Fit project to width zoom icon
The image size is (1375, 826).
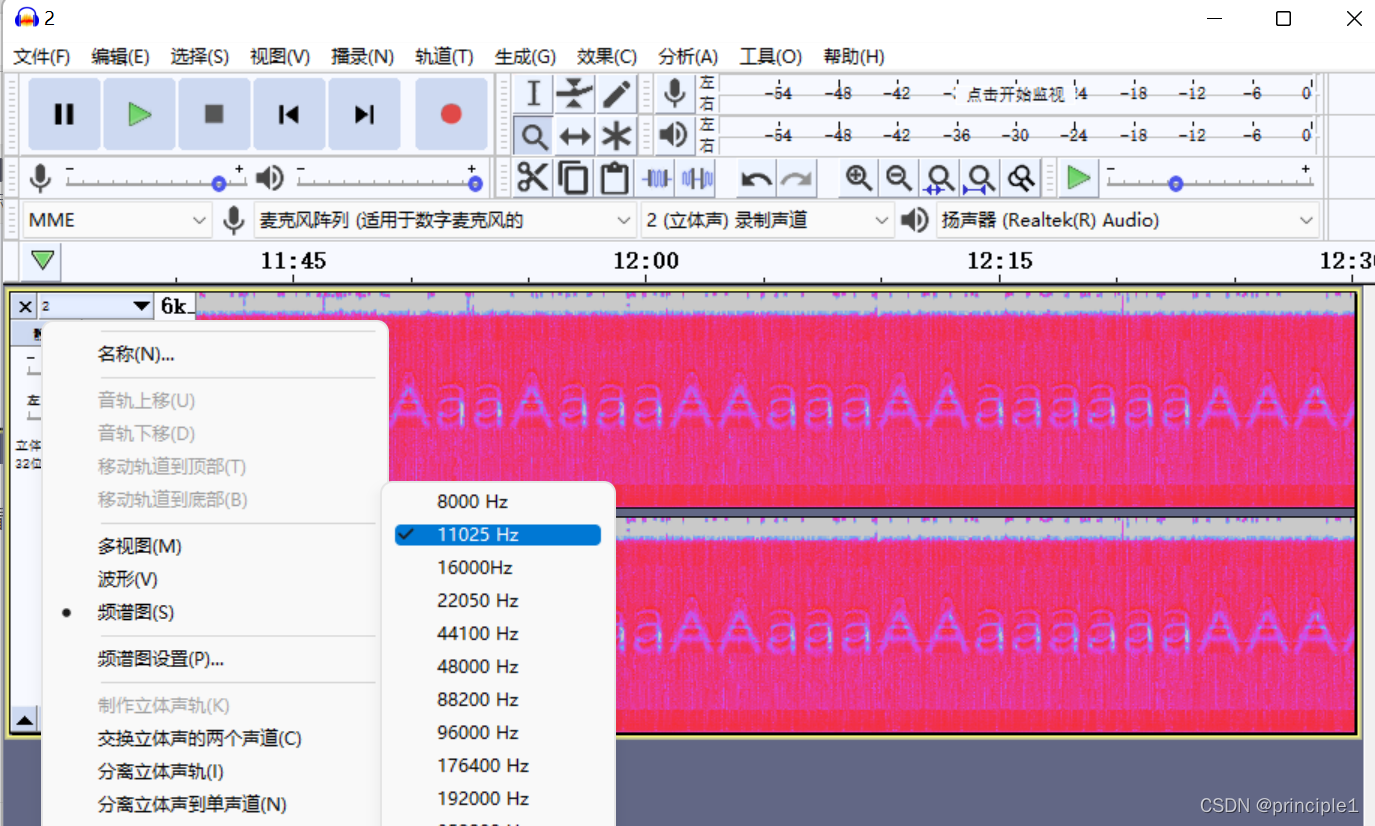tap(979, 178)
